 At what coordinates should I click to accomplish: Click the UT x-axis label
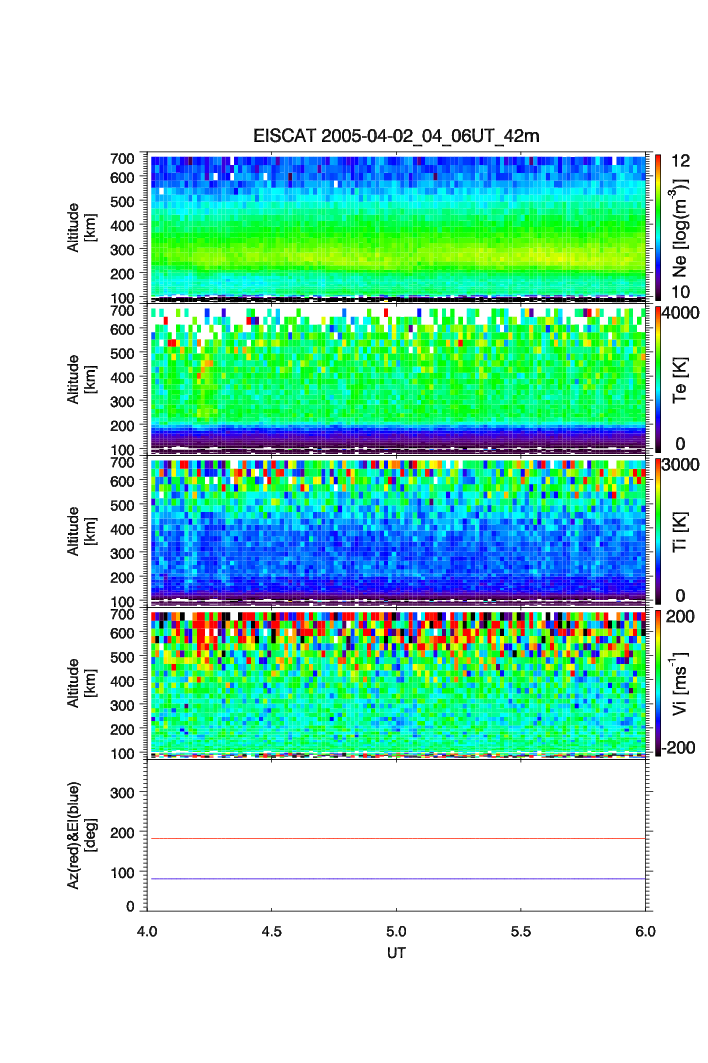pos(396,953)
